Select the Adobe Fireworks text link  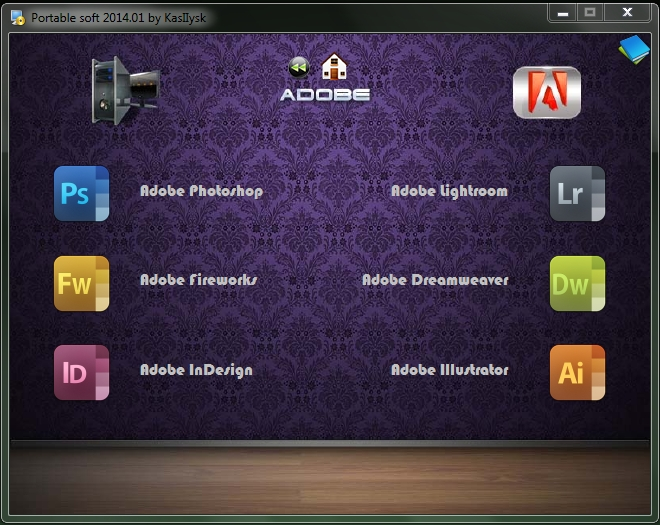click(198, 280)
